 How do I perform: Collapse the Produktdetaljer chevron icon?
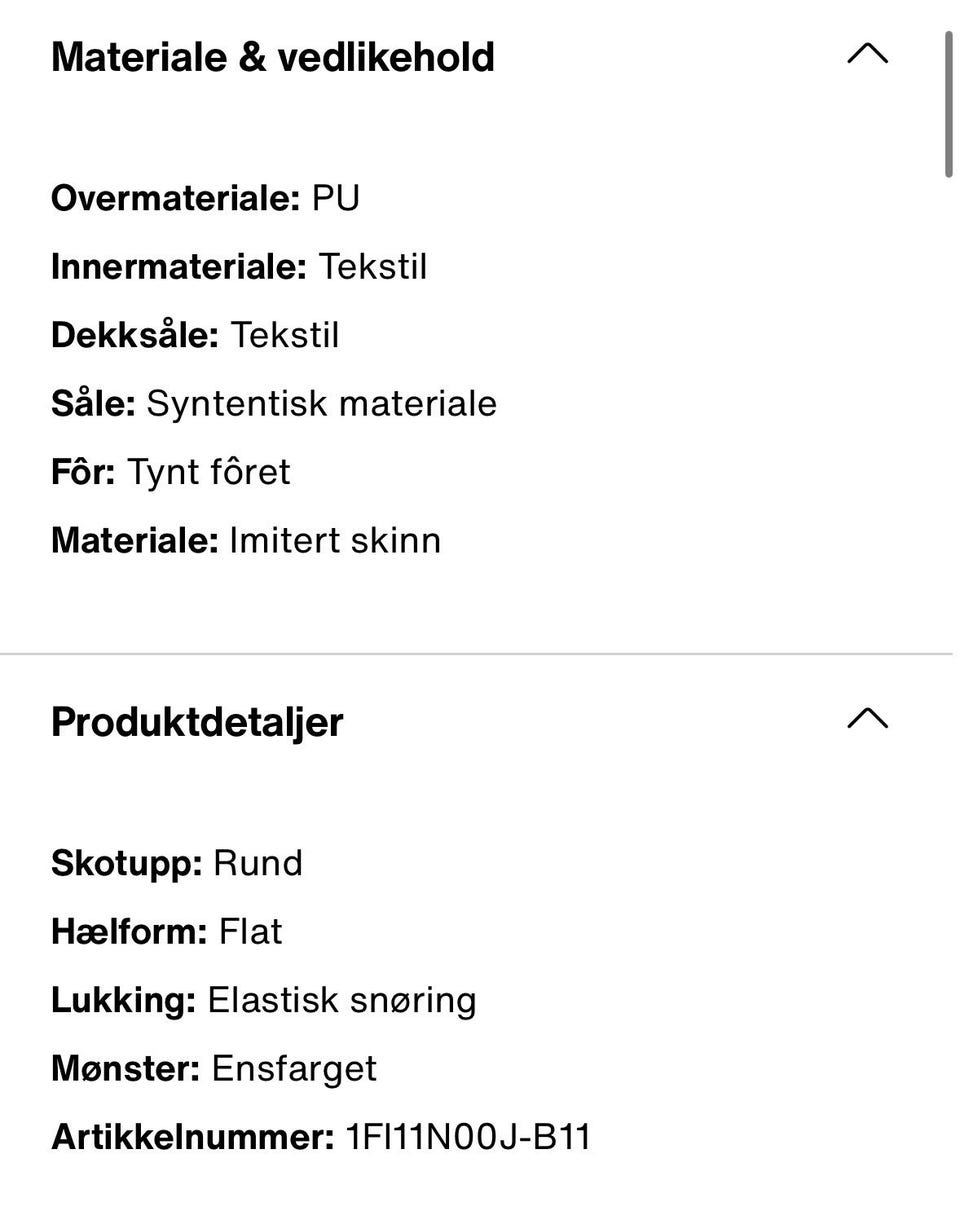point(867,719)
